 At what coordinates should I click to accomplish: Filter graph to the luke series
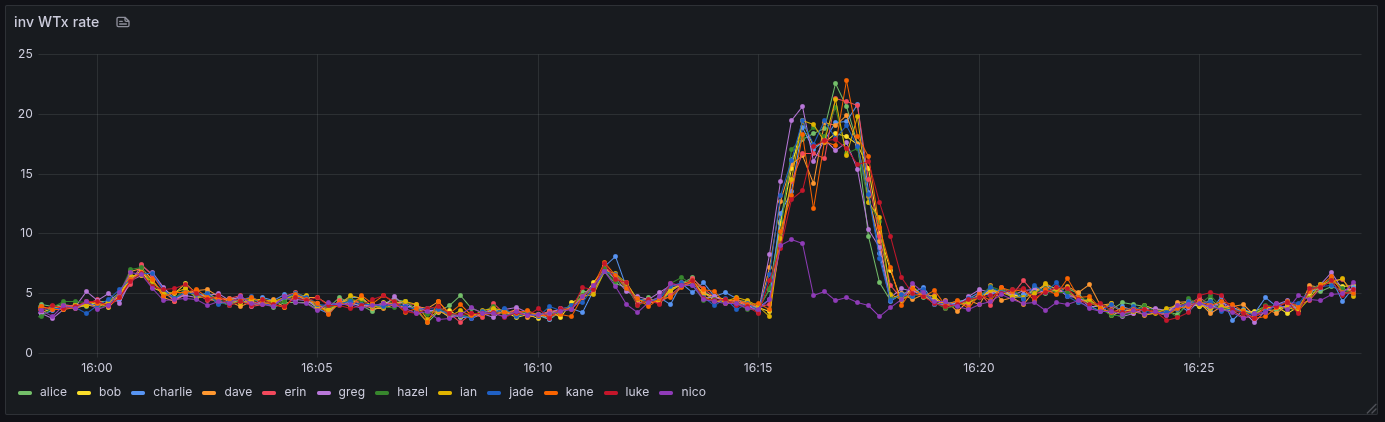(x=636, y=392)
